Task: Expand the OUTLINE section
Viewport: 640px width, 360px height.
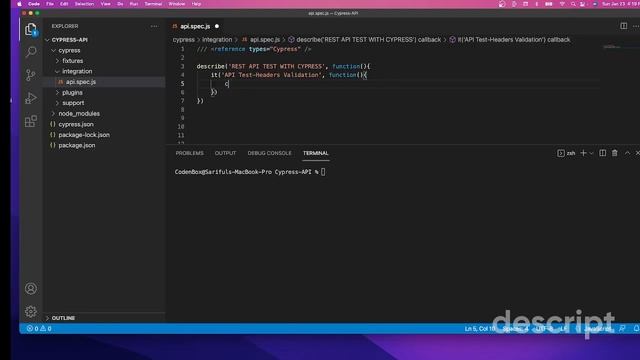Action: click(63, 318)
